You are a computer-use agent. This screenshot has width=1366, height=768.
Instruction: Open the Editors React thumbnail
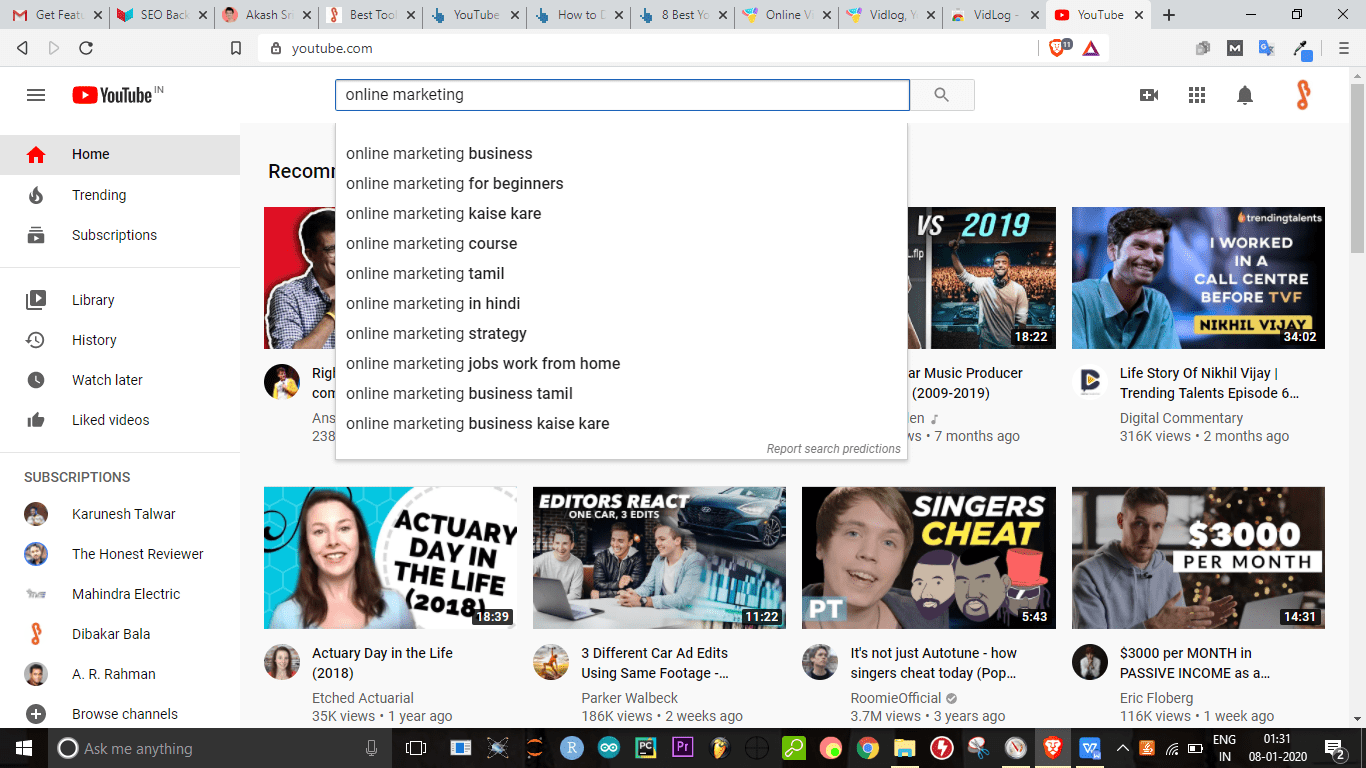click(659, 558)
